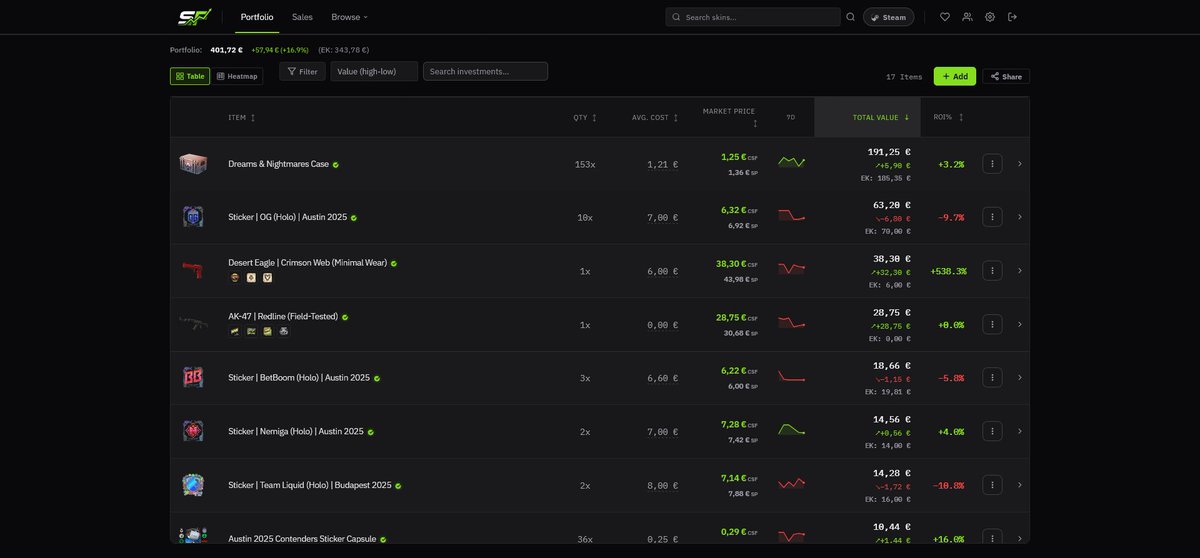1200x558 pixels.
Task: Sort by Market Price column
Action: tap(731, 117)
